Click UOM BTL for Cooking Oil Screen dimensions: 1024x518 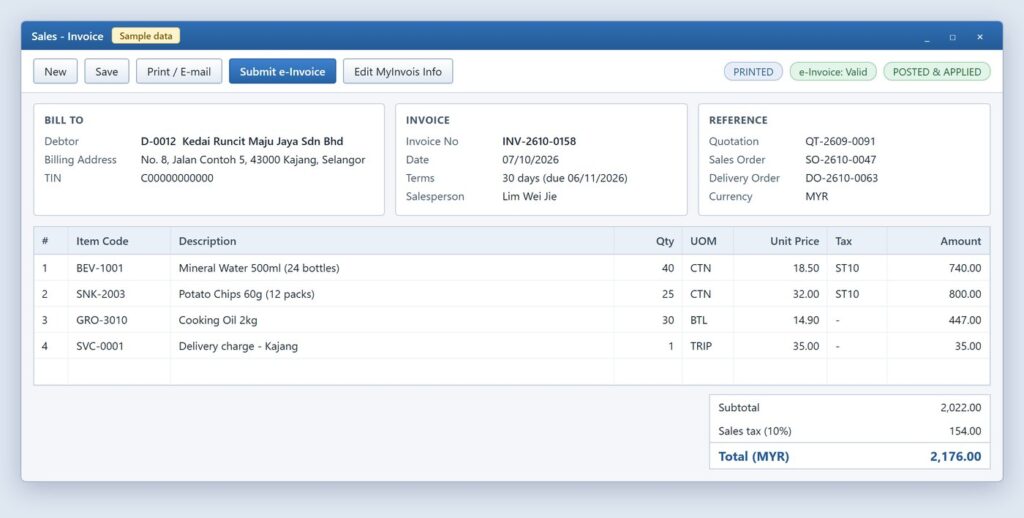pyautogui.click(x=699, y=320)
